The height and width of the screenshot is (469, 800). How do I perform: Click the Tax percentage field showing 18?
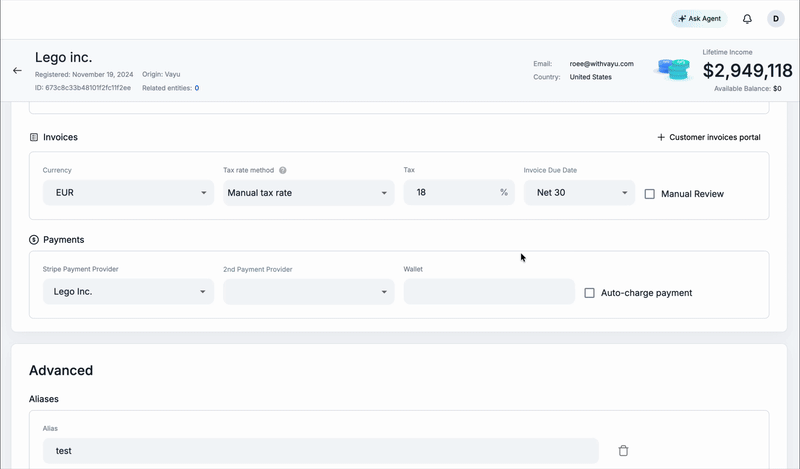459,192
